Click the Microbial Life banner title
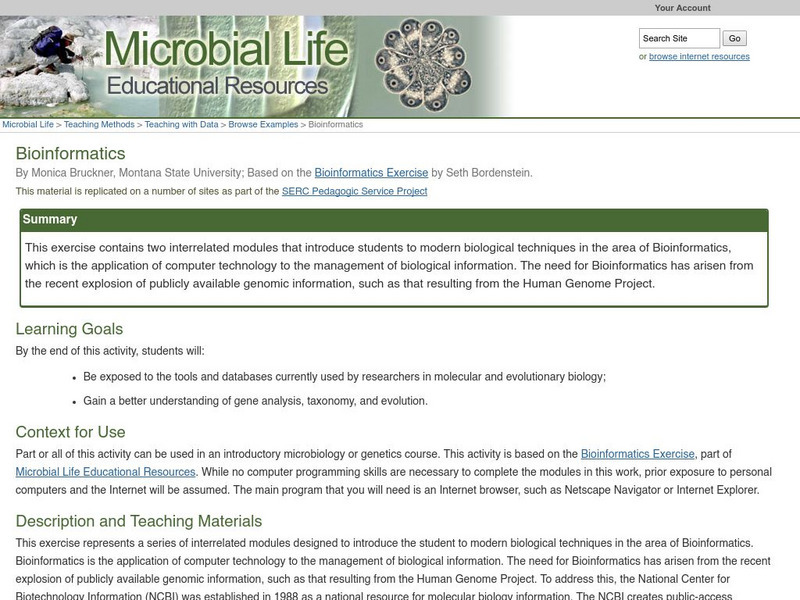The image size is (800, 600). 226,48
